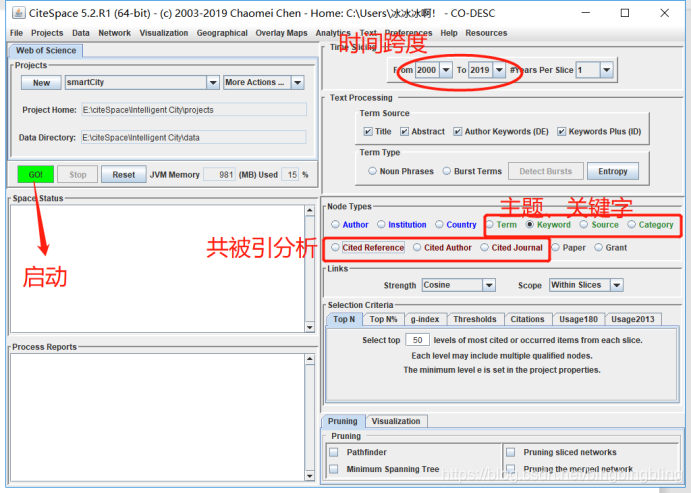Click Process Reports scrollbar down arrow
The image size is (692, 493).
pyautogui.click(x=310, y=476)
